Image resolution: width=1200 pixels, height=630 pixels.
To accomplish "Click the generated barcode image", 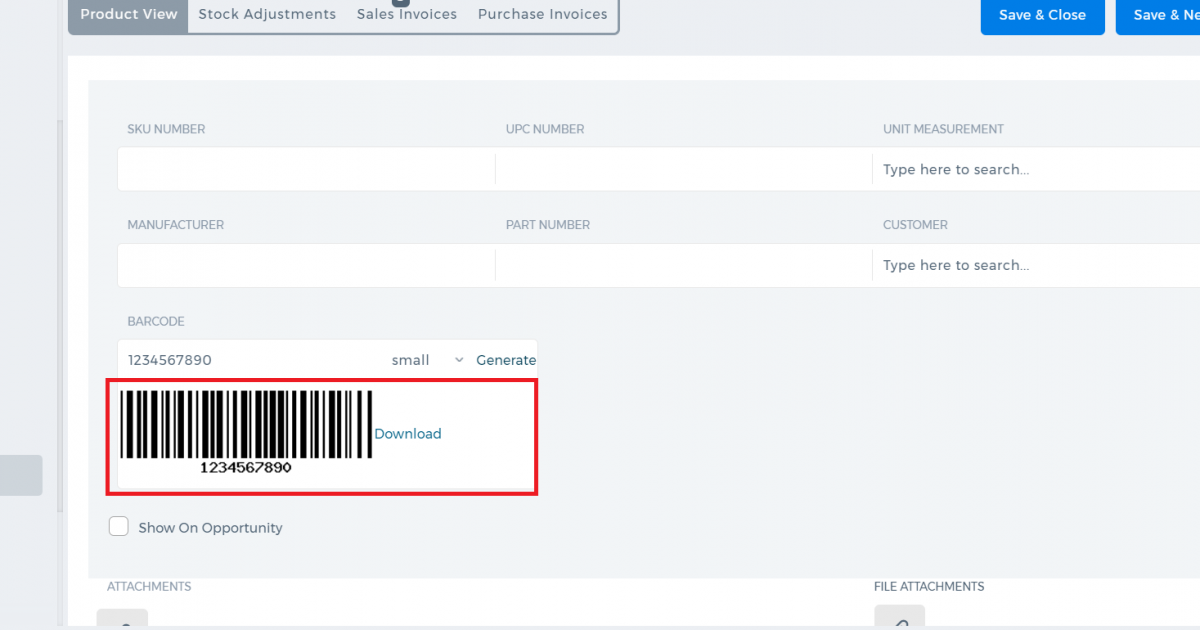I will pos(246,431).
